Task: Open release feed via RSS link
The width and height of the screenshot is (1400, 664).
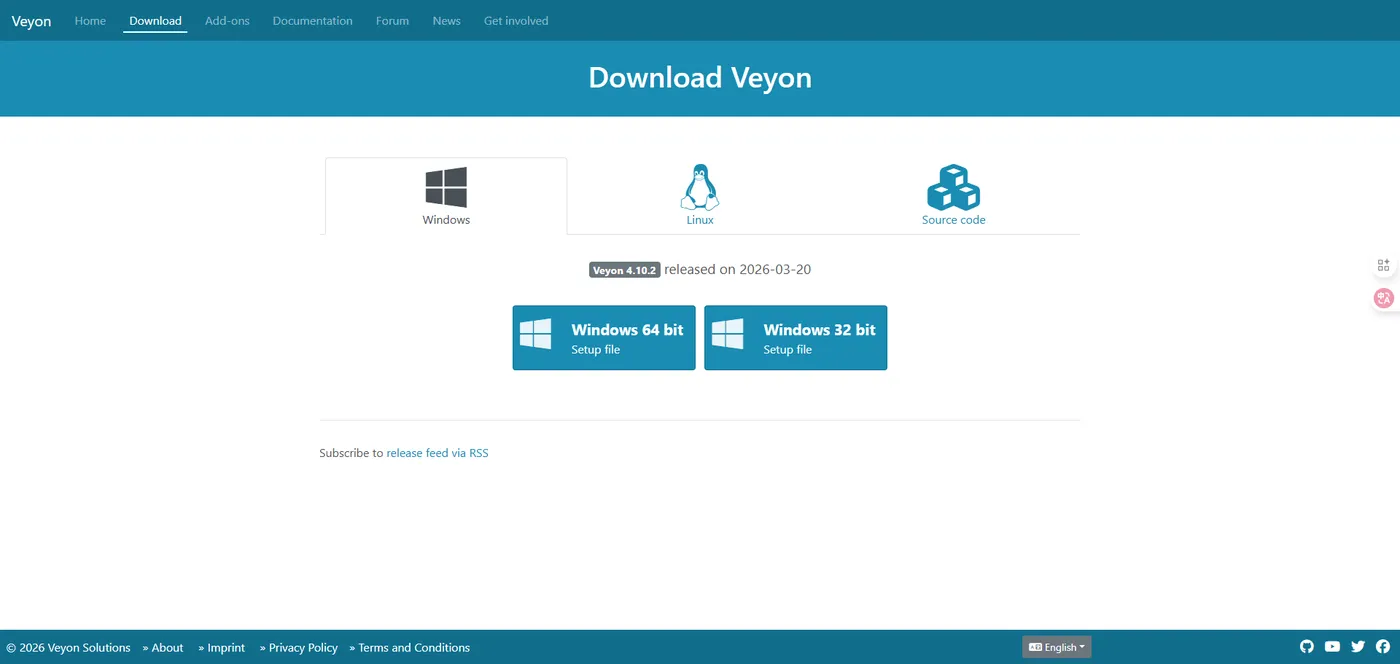Action: tap(438, 453)
